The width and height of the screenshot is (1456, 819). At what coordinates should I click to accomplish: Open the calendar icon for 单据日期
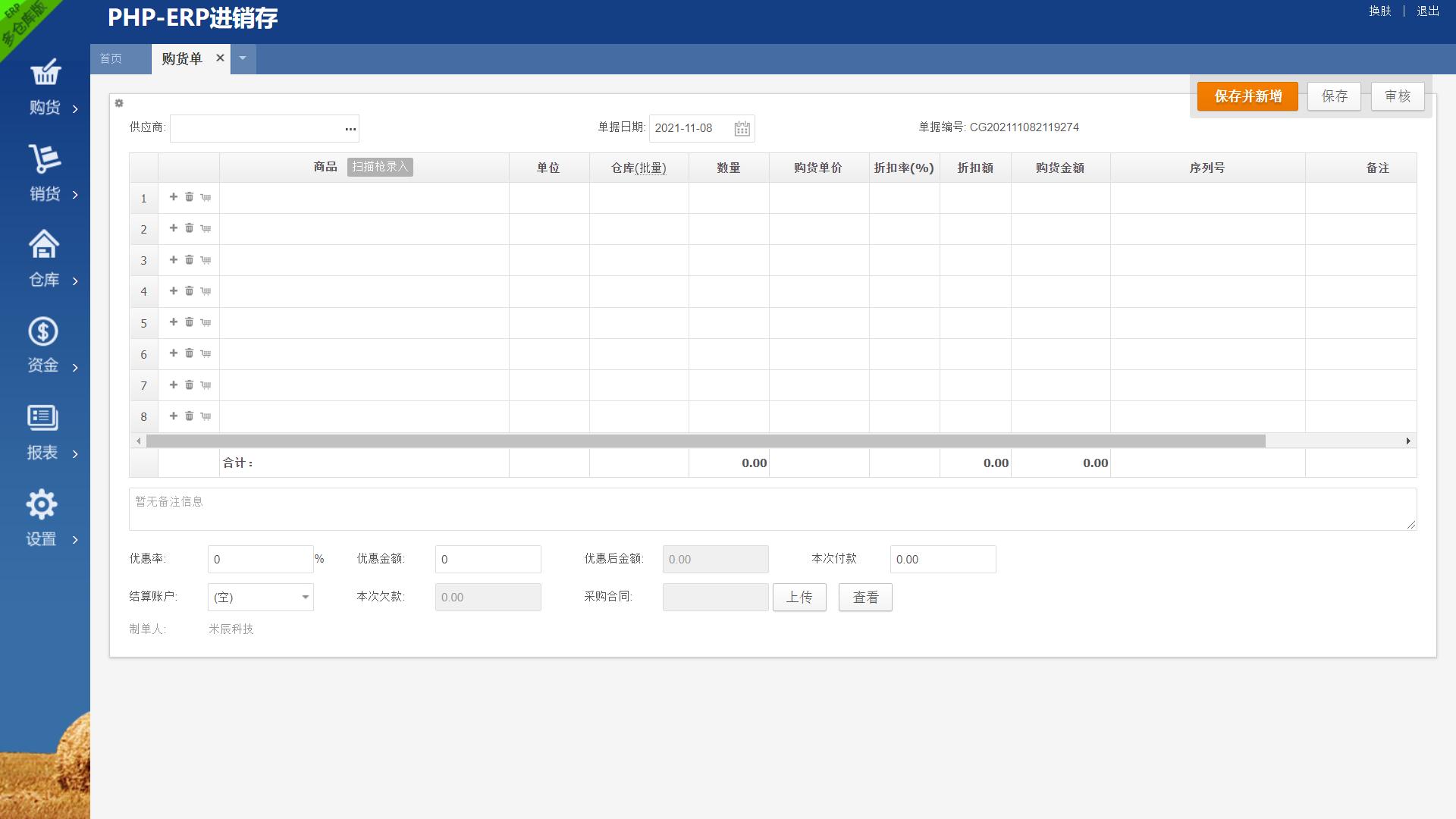[x=743, y=128]
